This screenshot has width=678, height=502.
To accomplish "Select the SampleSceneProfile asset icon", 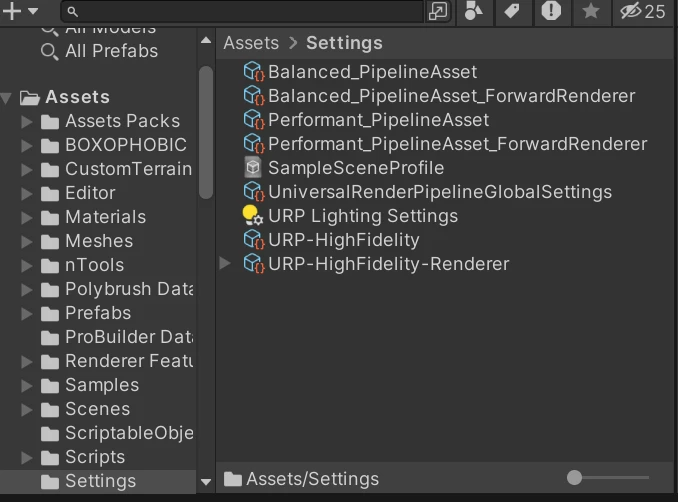I will (253, 168).
